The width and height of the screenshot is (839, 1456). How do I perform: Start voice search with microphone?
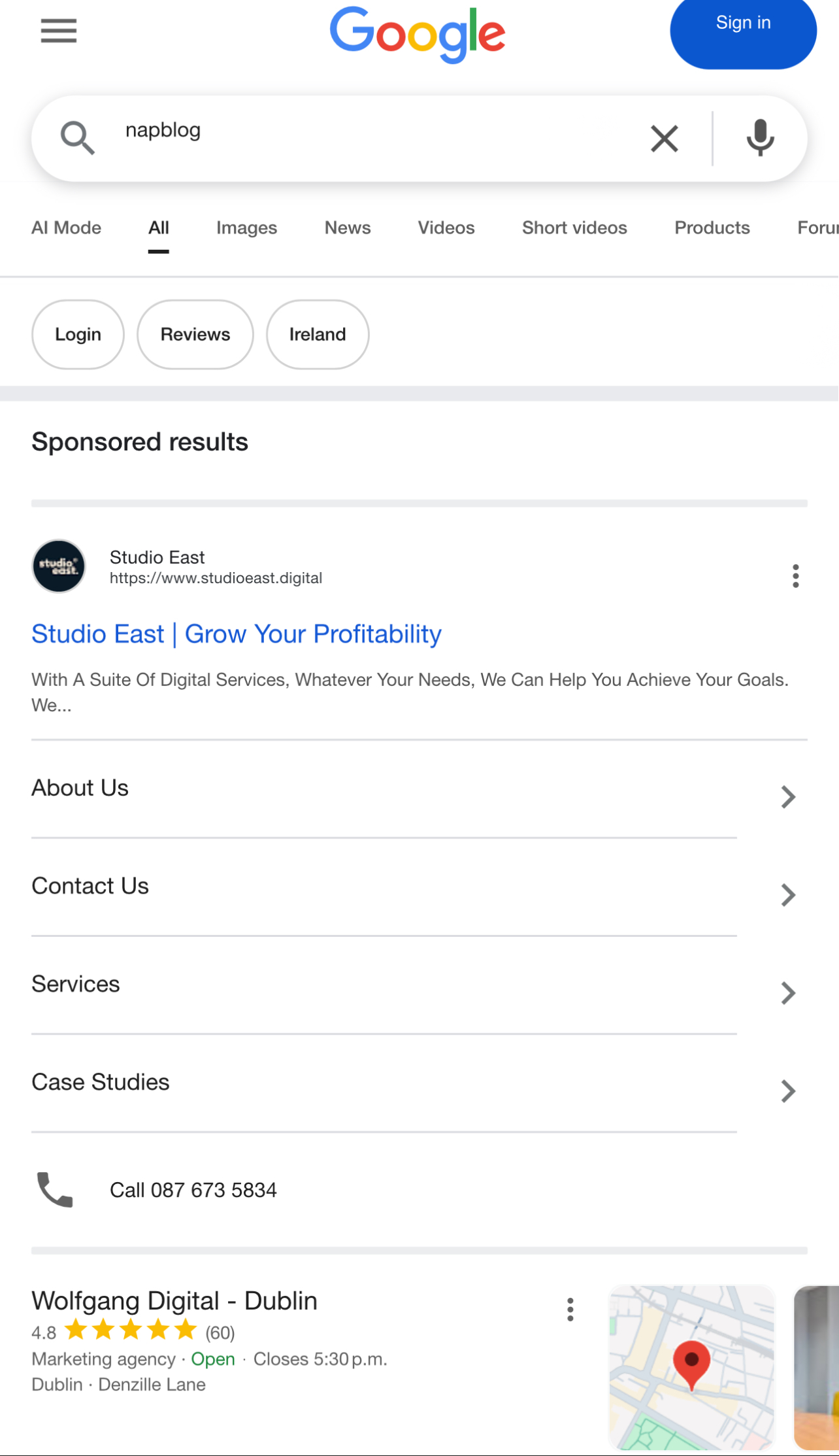(x=760, y=139)
